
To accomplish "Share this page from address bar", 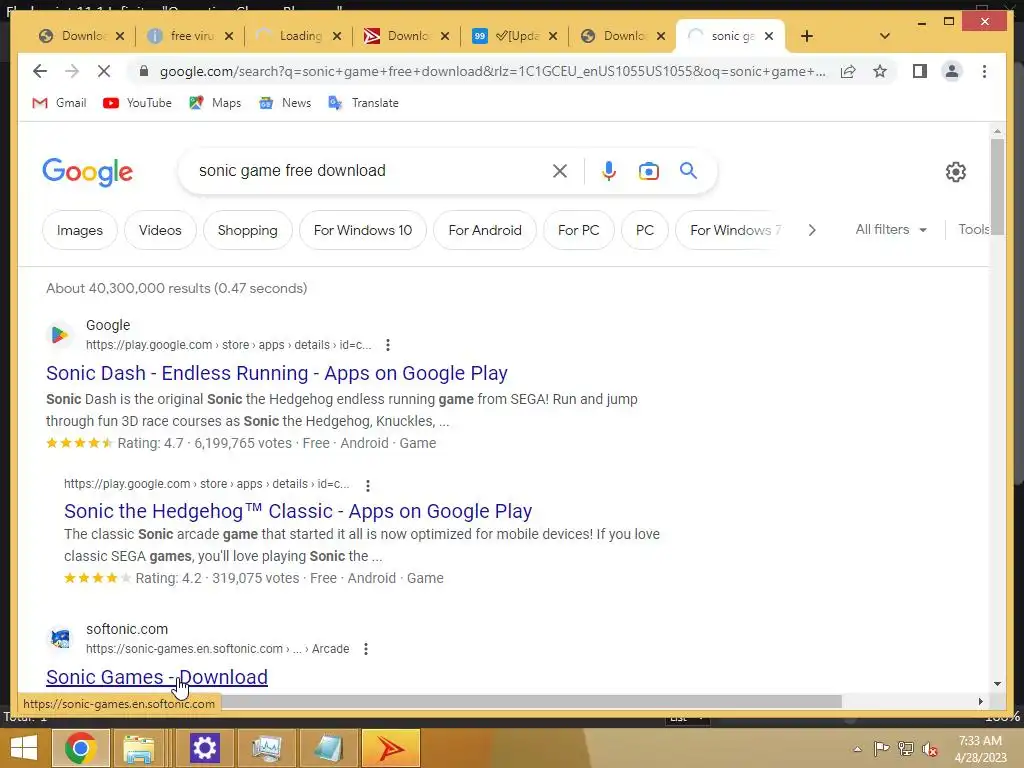I will click(848, 71).
